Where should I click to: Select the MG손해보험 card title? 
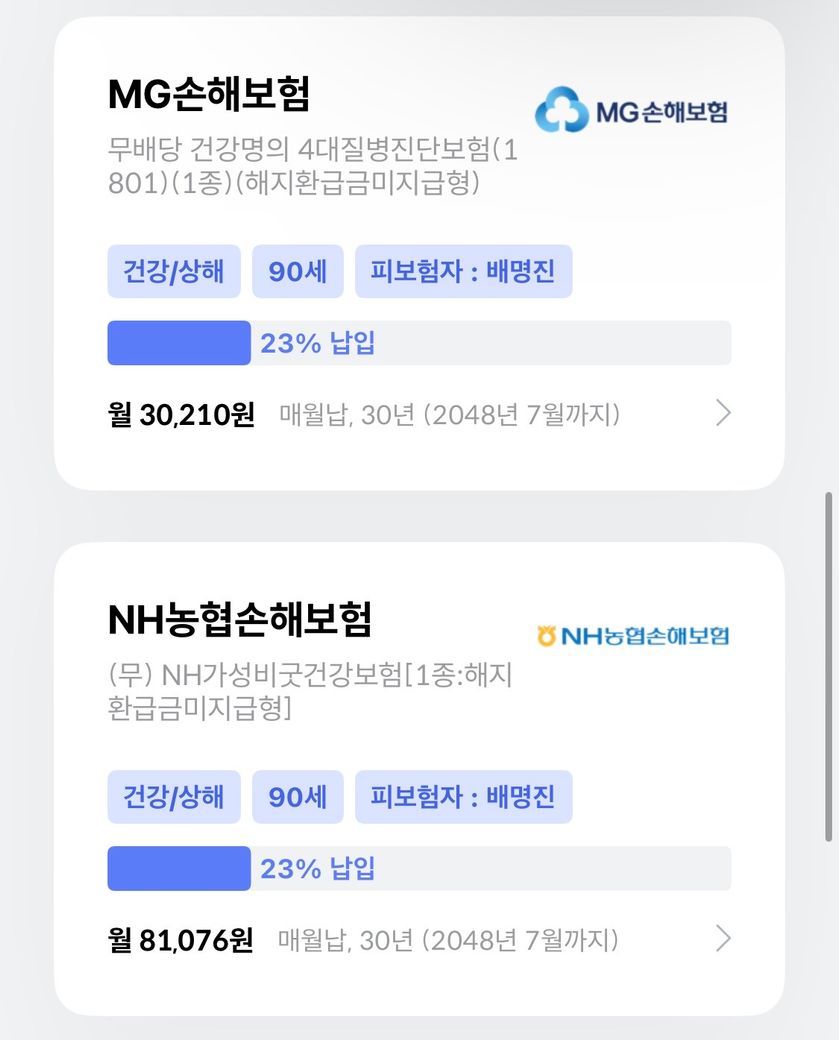pos(209,94)
